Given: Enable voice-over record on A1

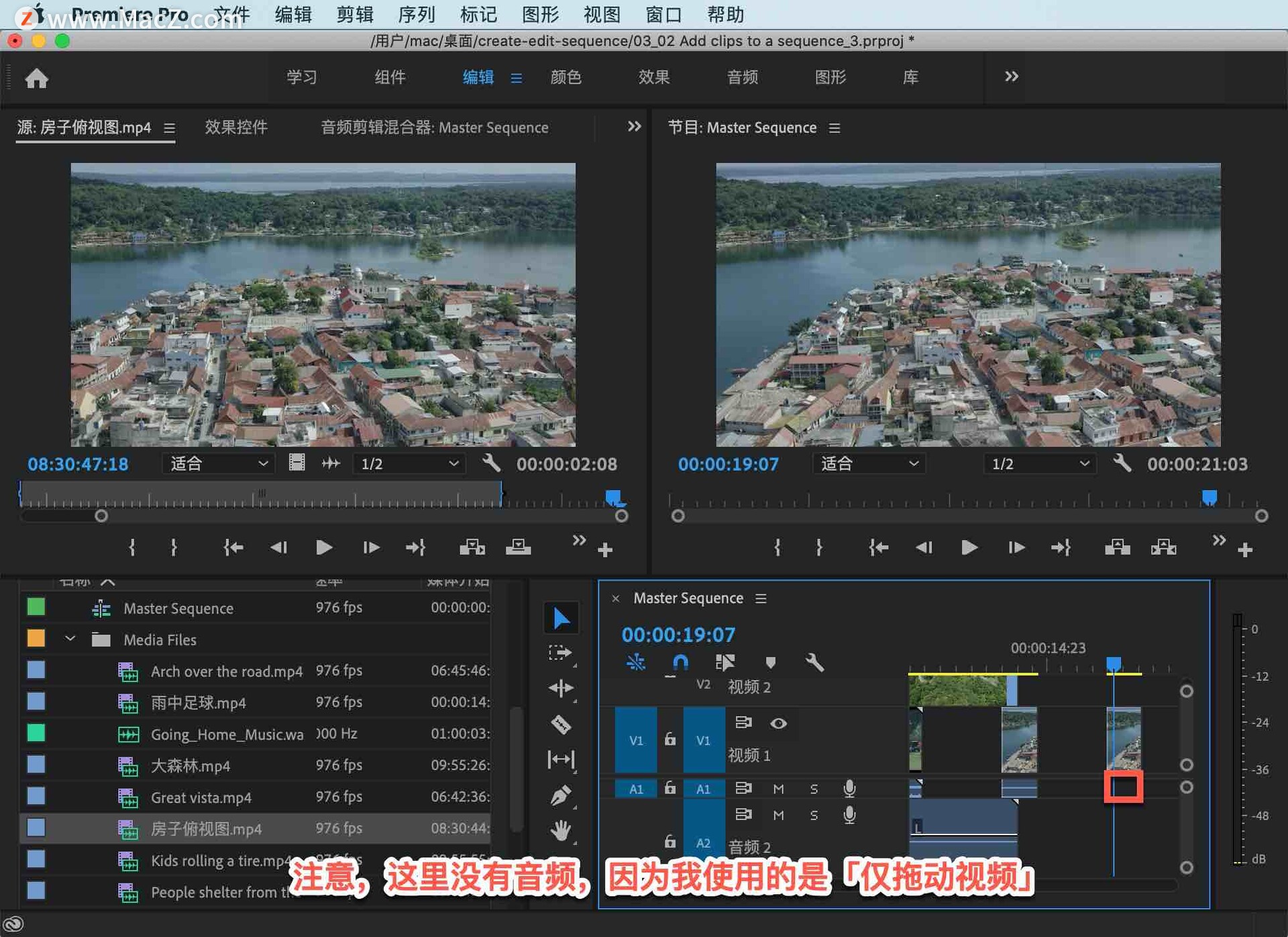Looking at the screenshot, I should point(849,788).
